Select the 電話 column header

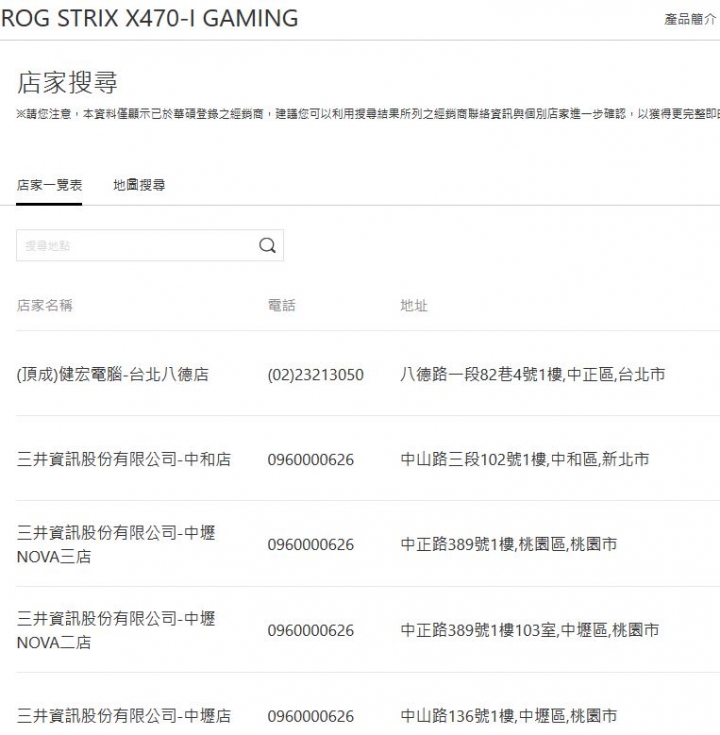[x=282, y=306]
